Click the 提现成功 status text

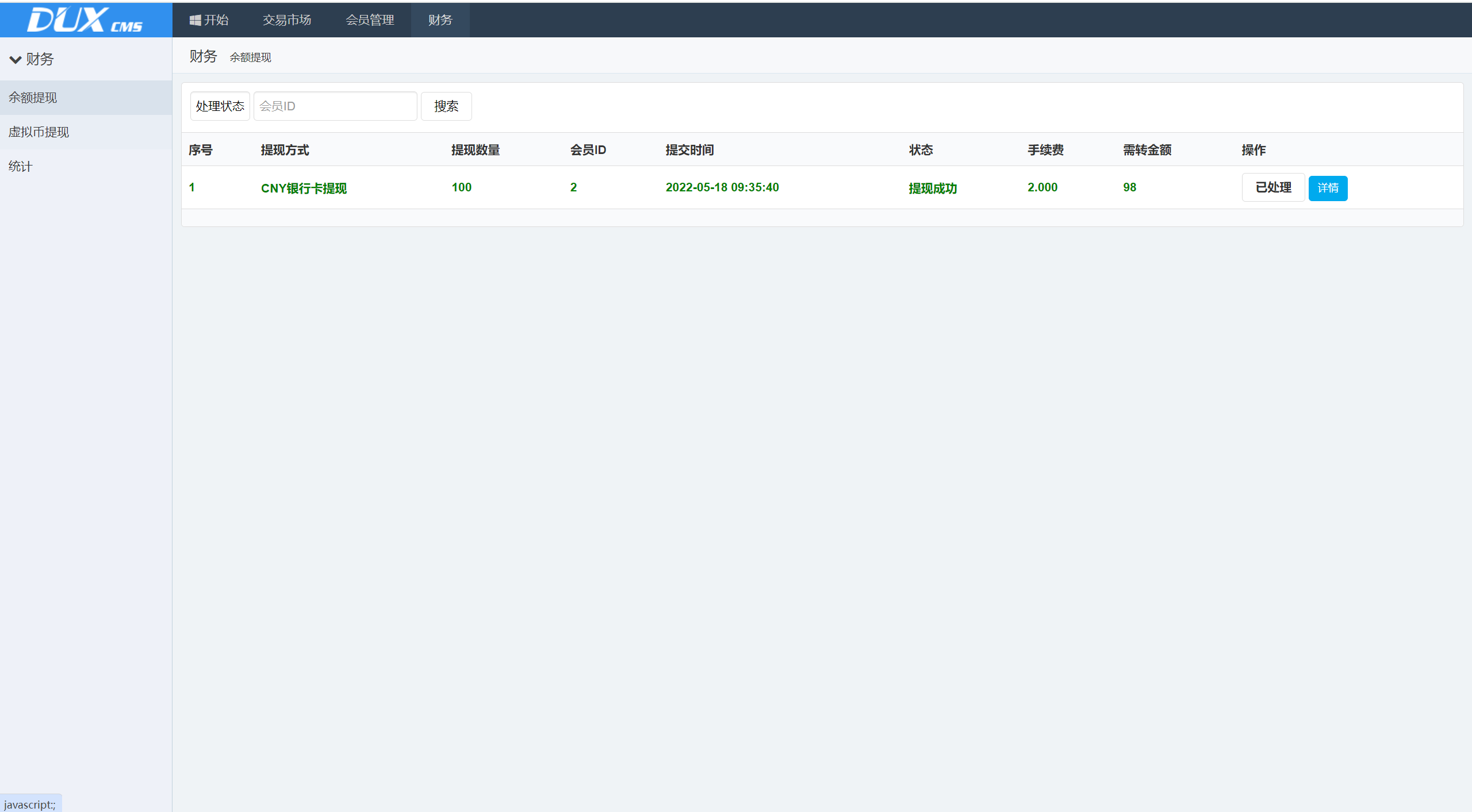[x=933, y=188]
